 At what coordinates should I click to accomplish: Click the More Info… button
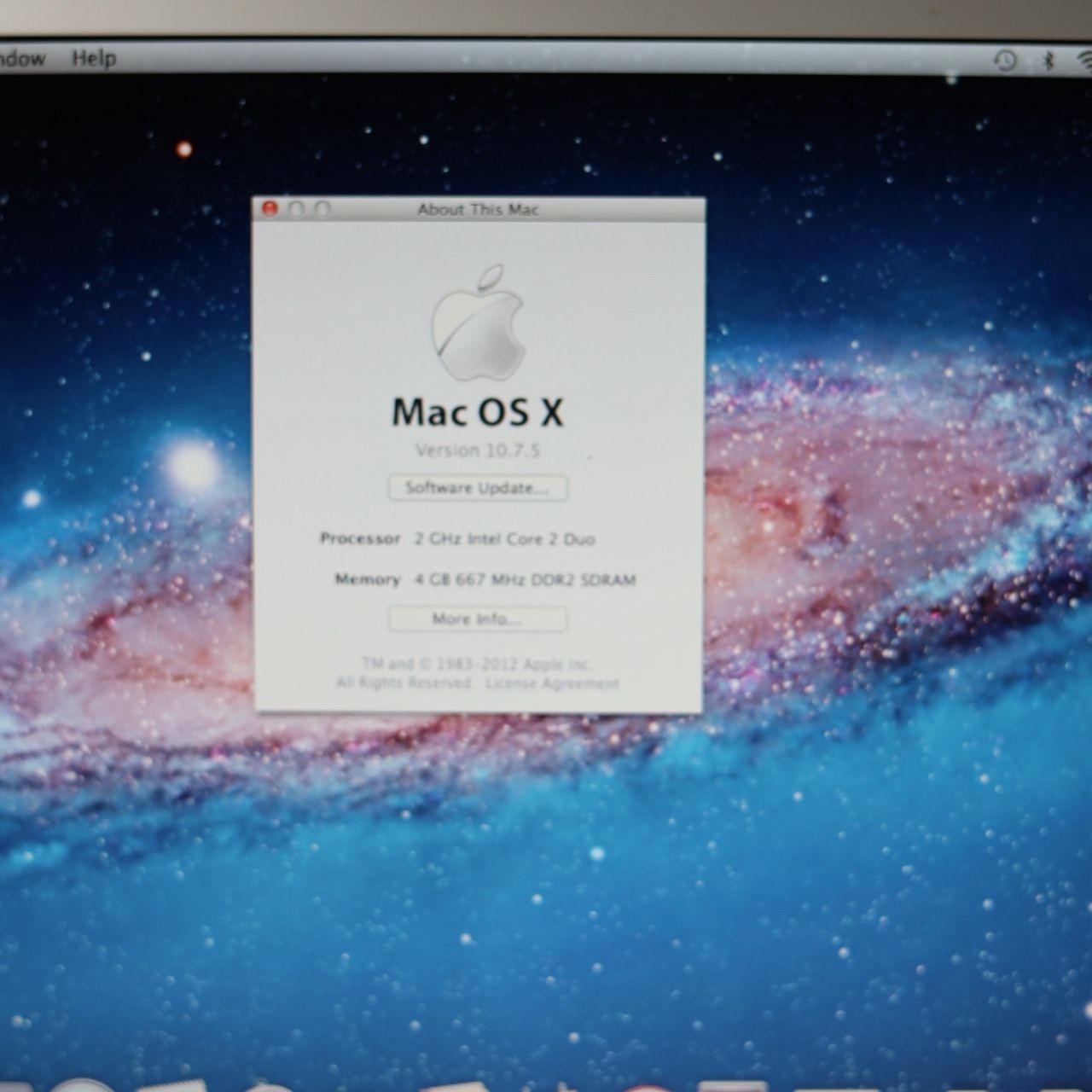pos(477,619)
